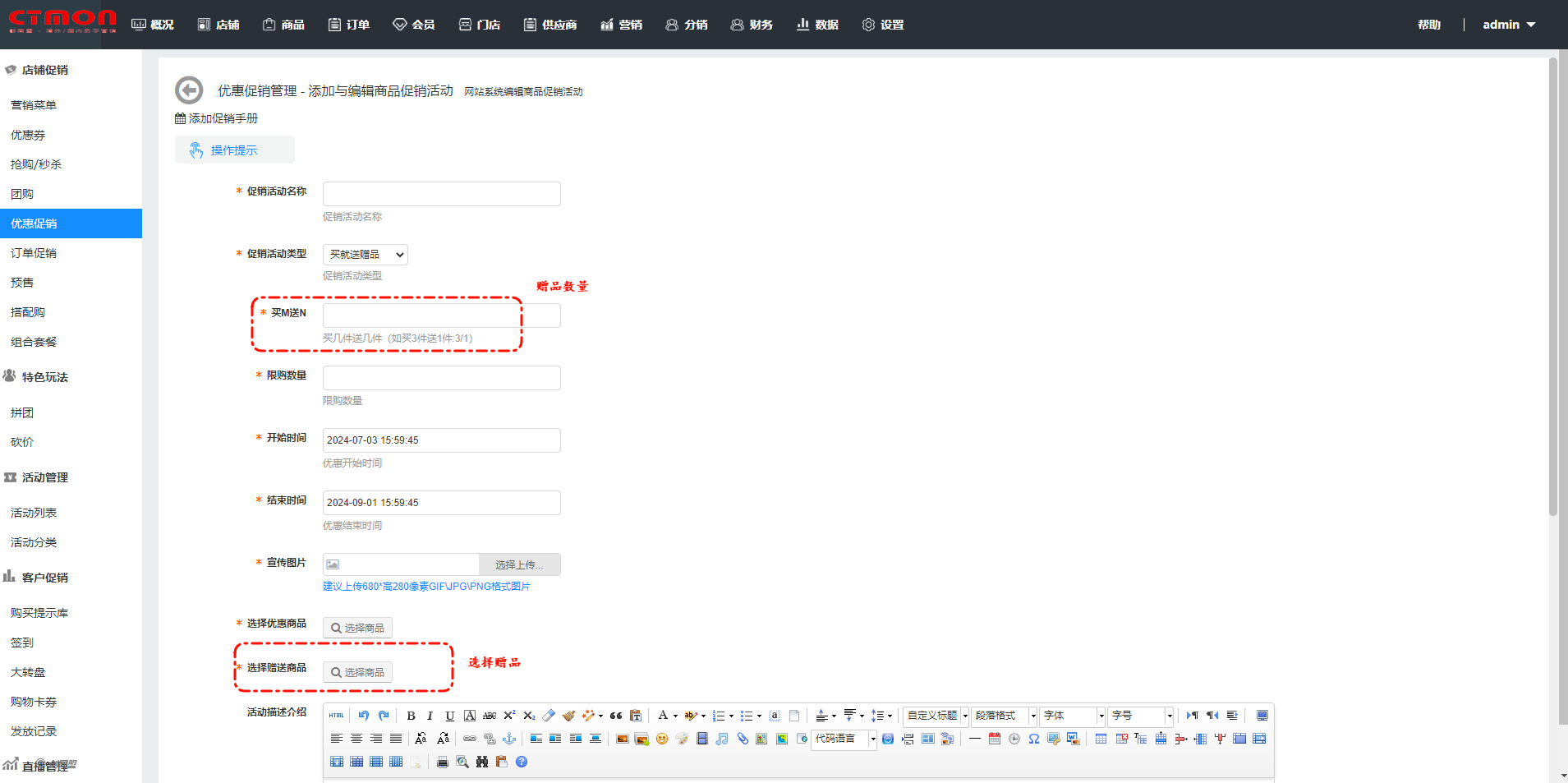Viewport: 1568px width, 783px height.
Task: Insert an emoticon using the smiley icon
Action: point(662,739)
